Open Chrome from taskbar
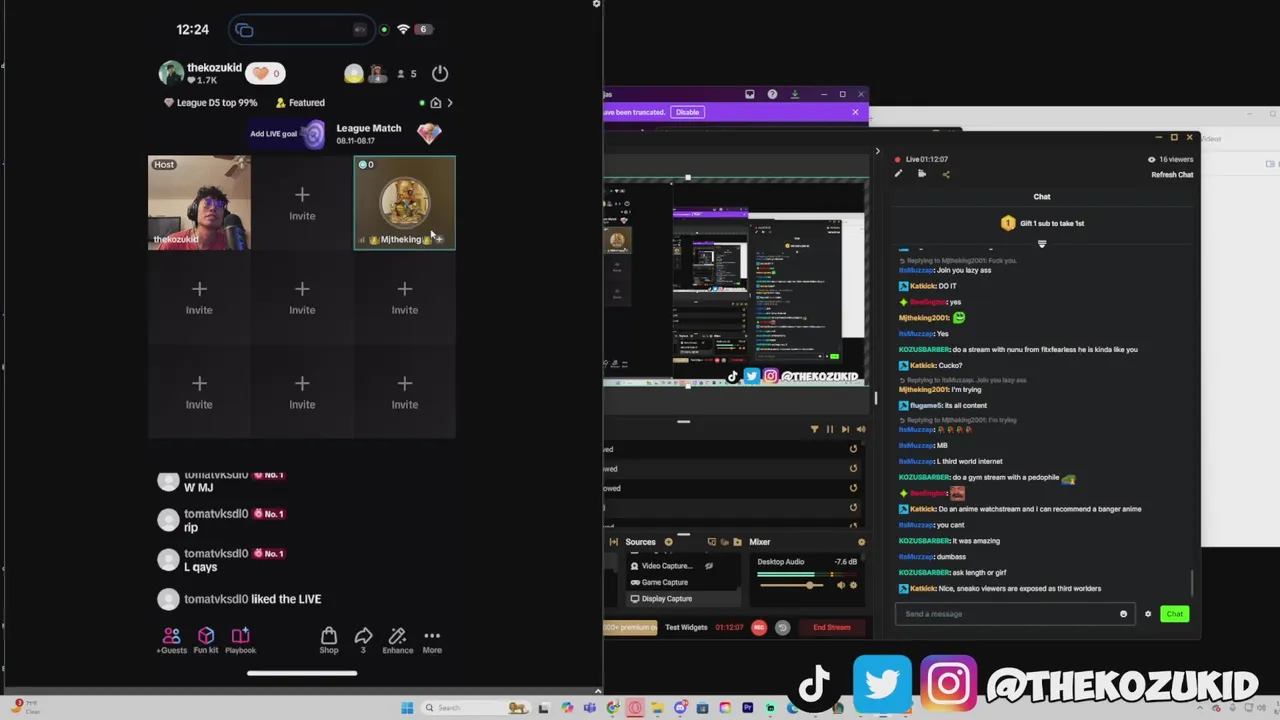The image size is (1280, 720). [x=613, y=708]
